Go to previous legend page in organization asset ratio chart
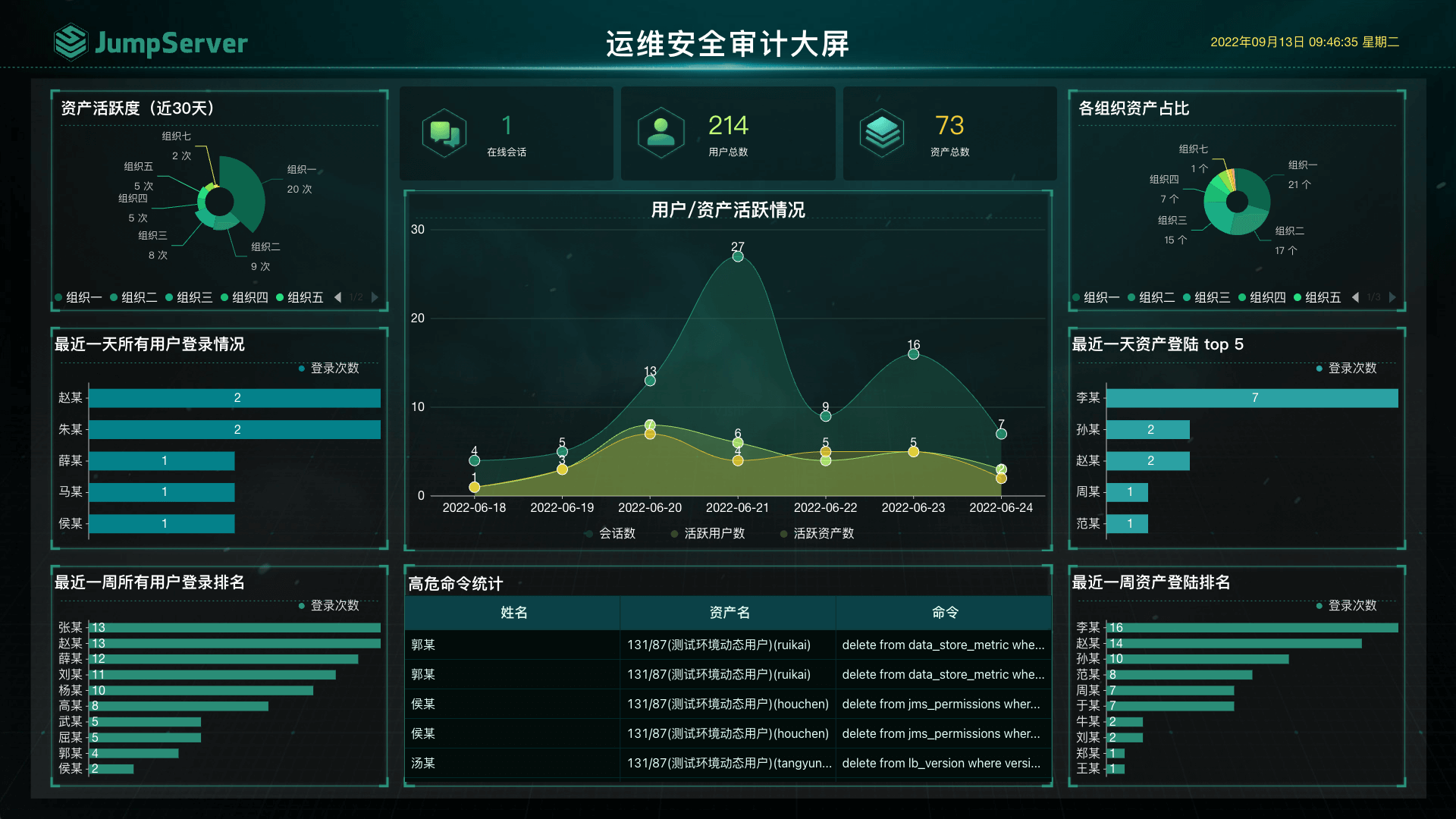 point(1355,297)
